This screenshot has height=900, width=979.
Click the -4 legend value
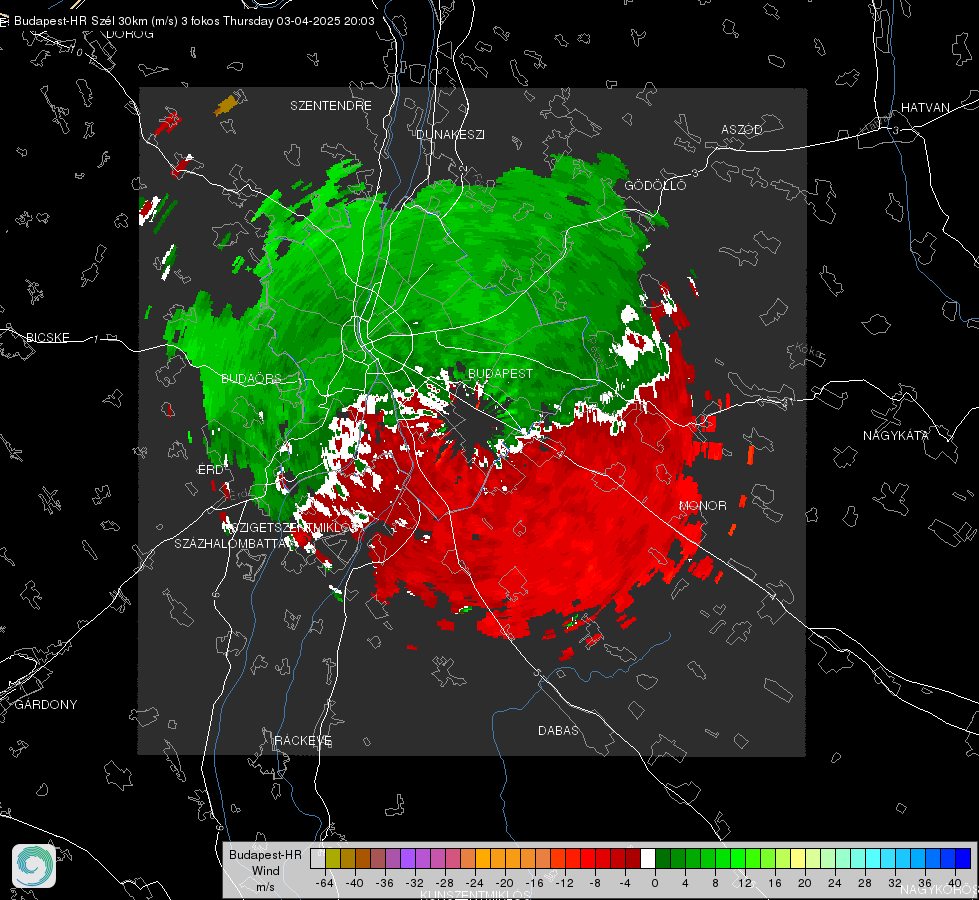[626, 883]
